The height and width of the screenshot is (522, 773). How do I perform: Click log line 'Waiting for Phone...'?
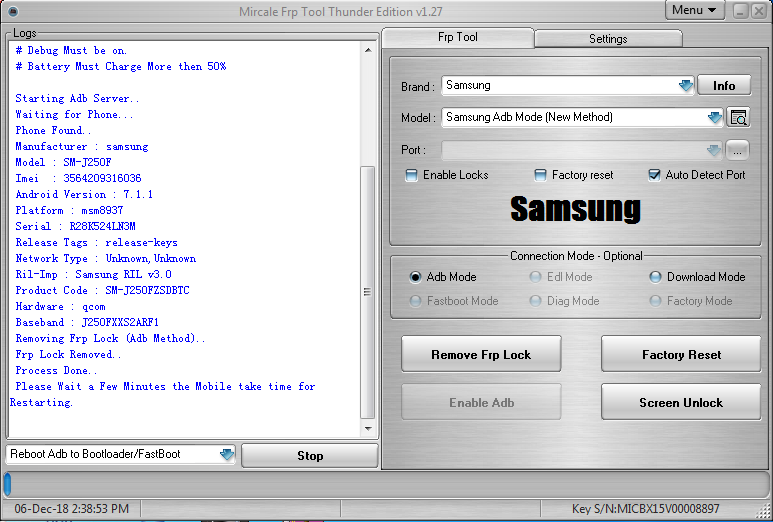click(x=75, y=114)
